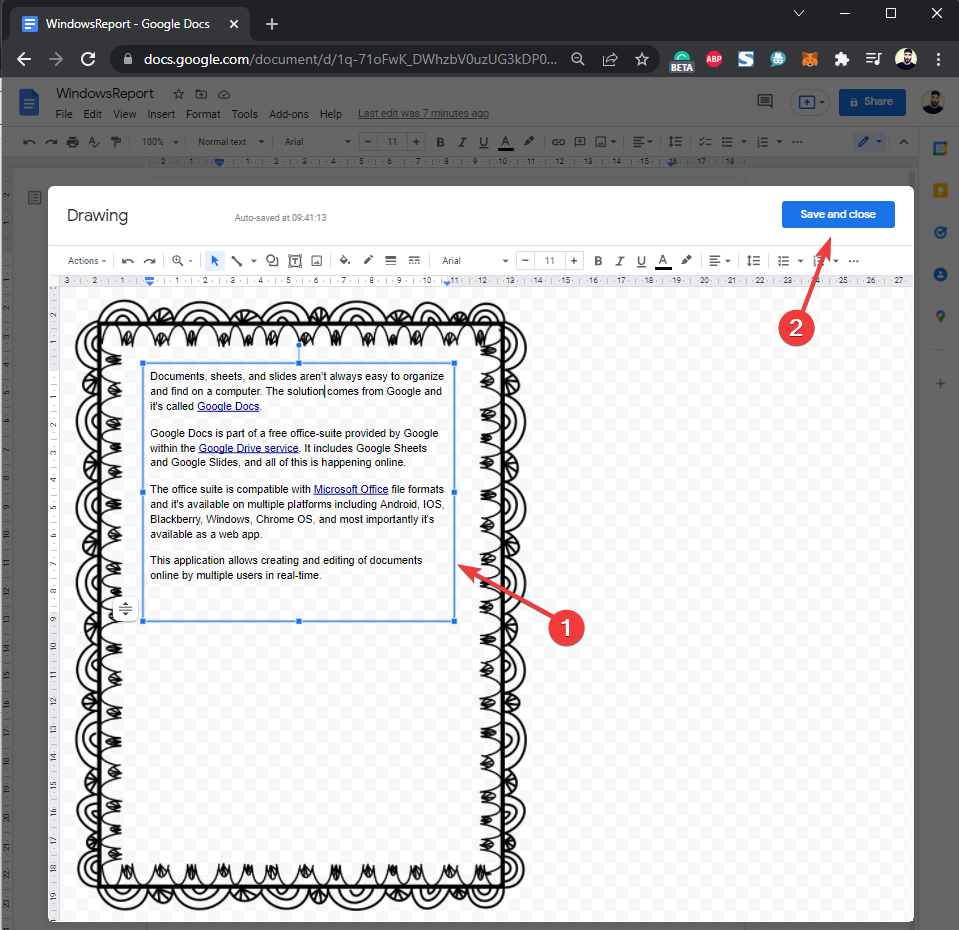Click the 'Auto-saved at 09:41:13' status text
959x930 pixels.
click(x=280, y=218)
